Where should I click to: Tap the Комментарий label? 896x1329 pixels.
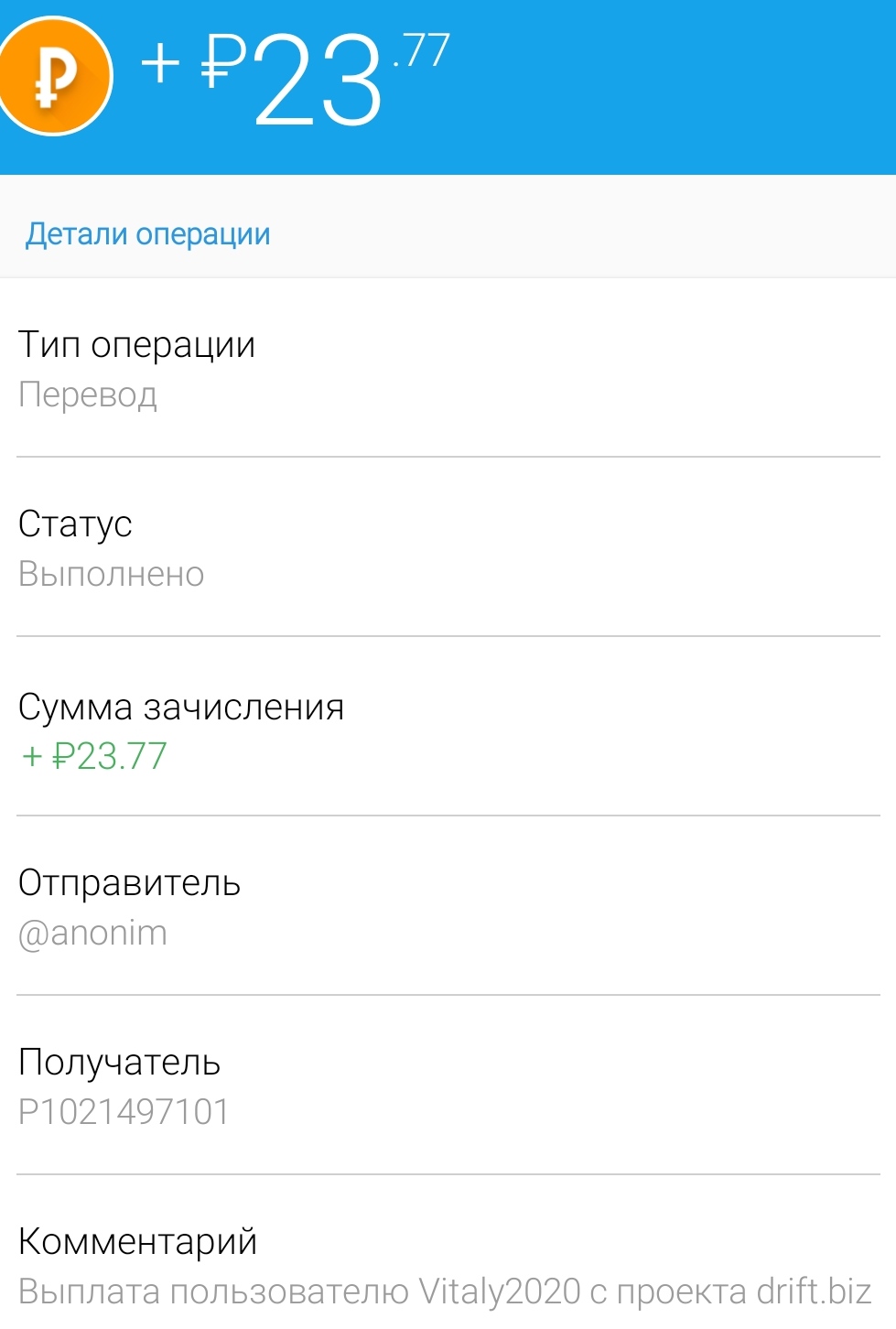click(x=137, y=1242)
